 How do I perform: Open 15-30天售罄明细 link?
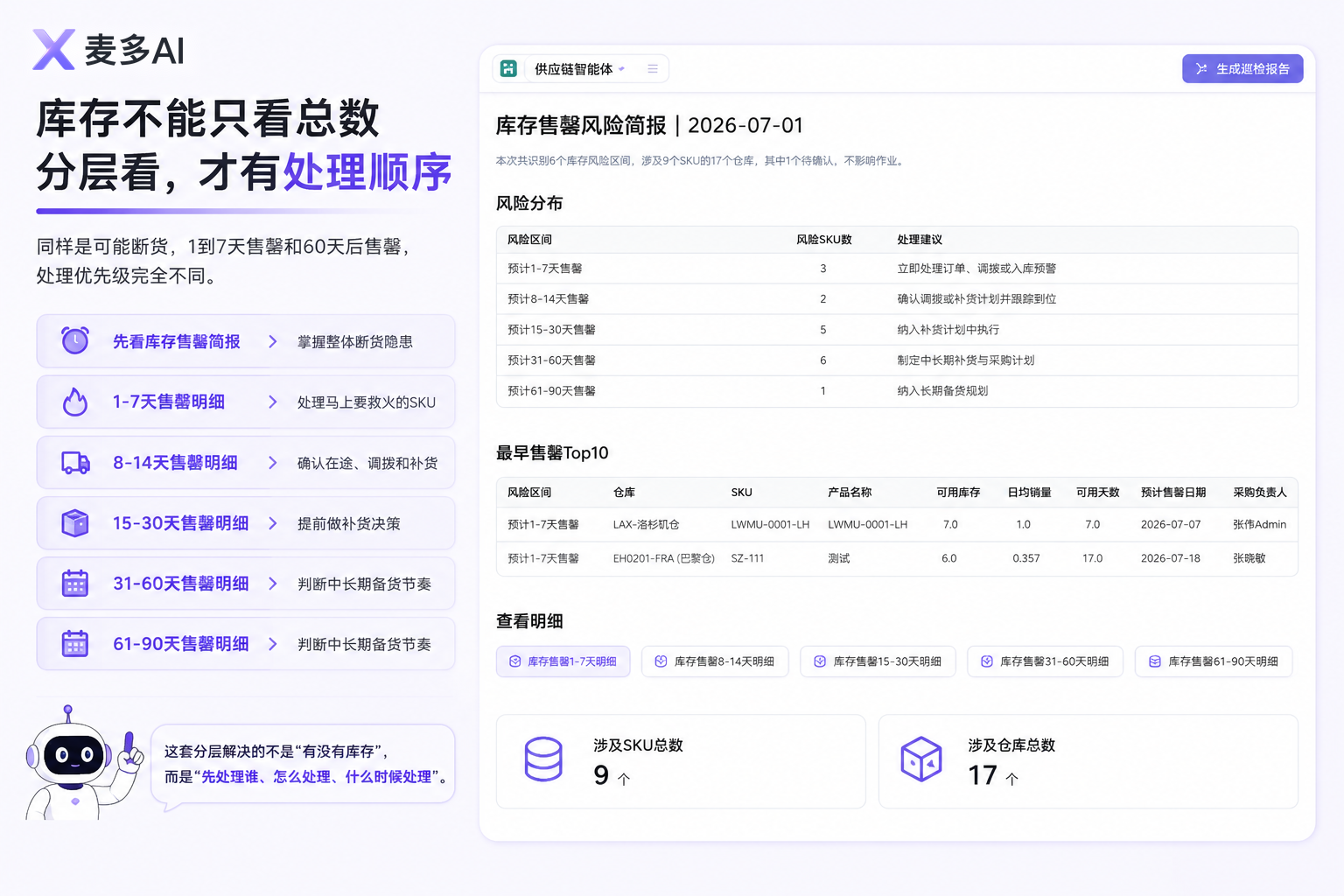180,523
